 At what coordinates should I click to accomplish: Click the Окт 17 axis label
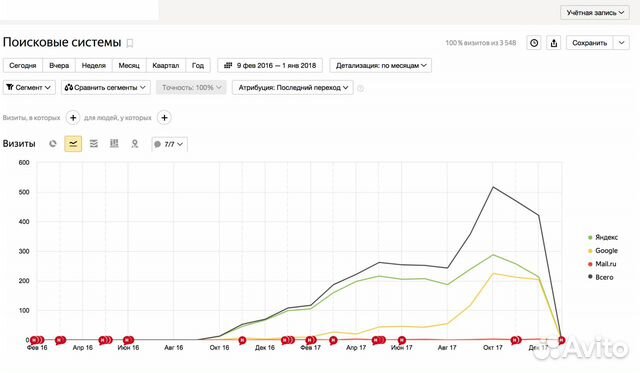tap(493, 348)
